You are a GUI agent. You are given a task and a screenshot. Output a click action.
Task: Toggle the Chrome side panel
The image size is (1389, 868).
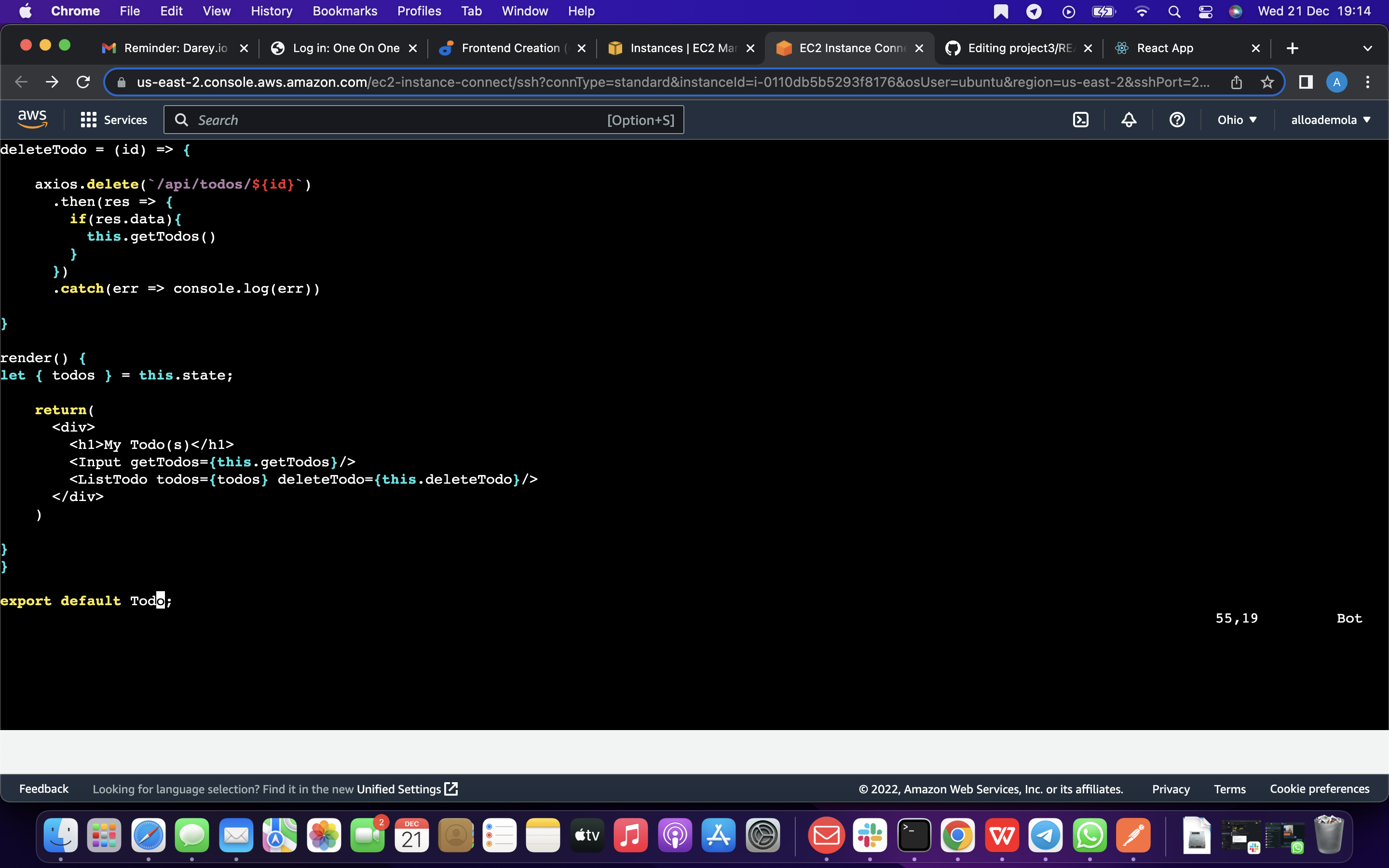pyautogui.click(x=1305, y=82)
